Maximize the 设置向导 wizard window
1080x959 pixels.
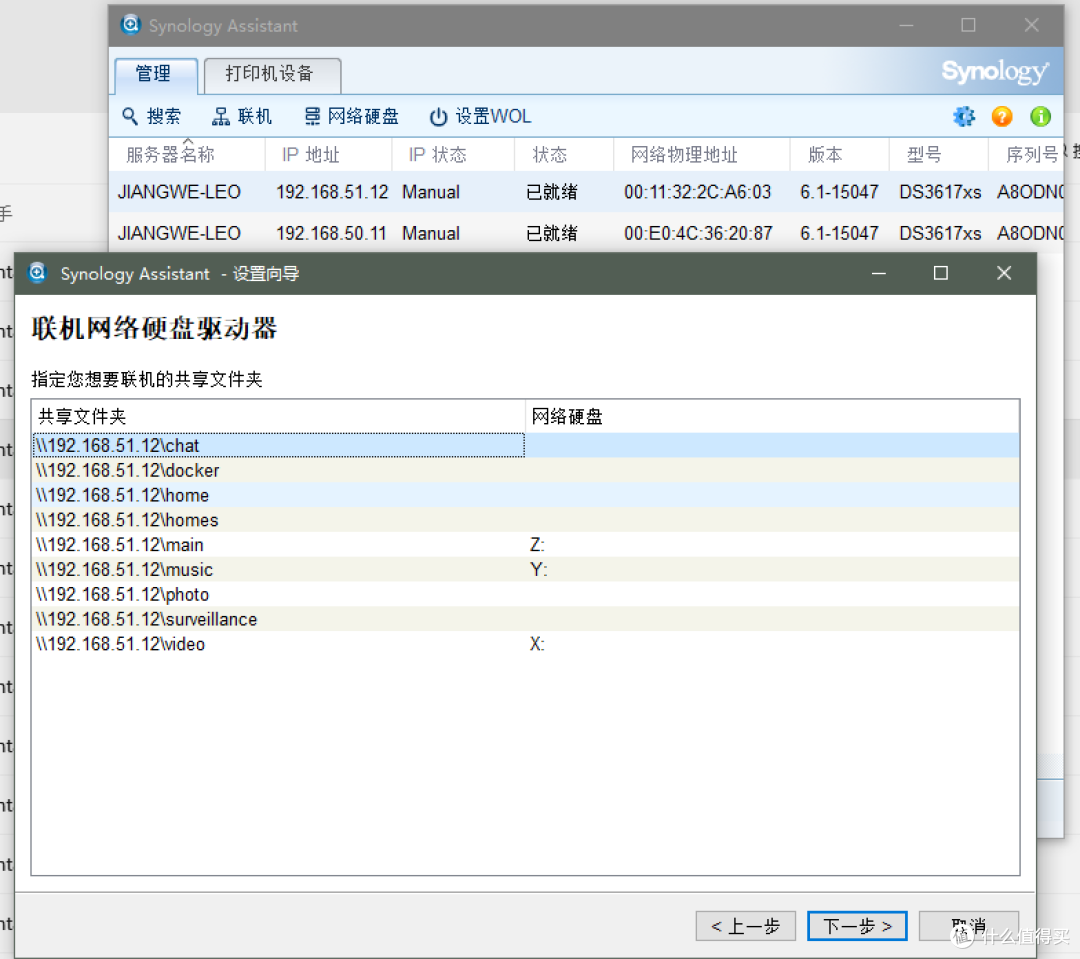941,274
